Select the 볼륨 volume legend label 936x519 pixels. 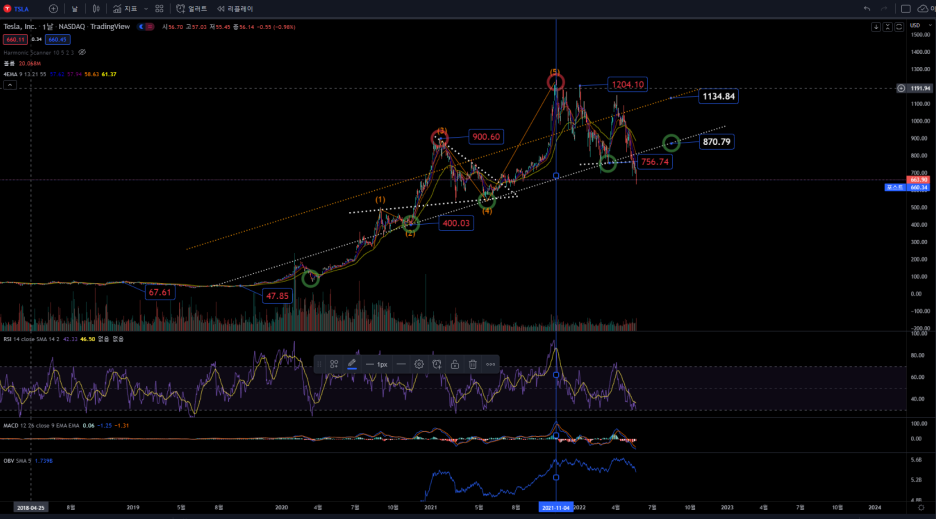pos(9,63)
